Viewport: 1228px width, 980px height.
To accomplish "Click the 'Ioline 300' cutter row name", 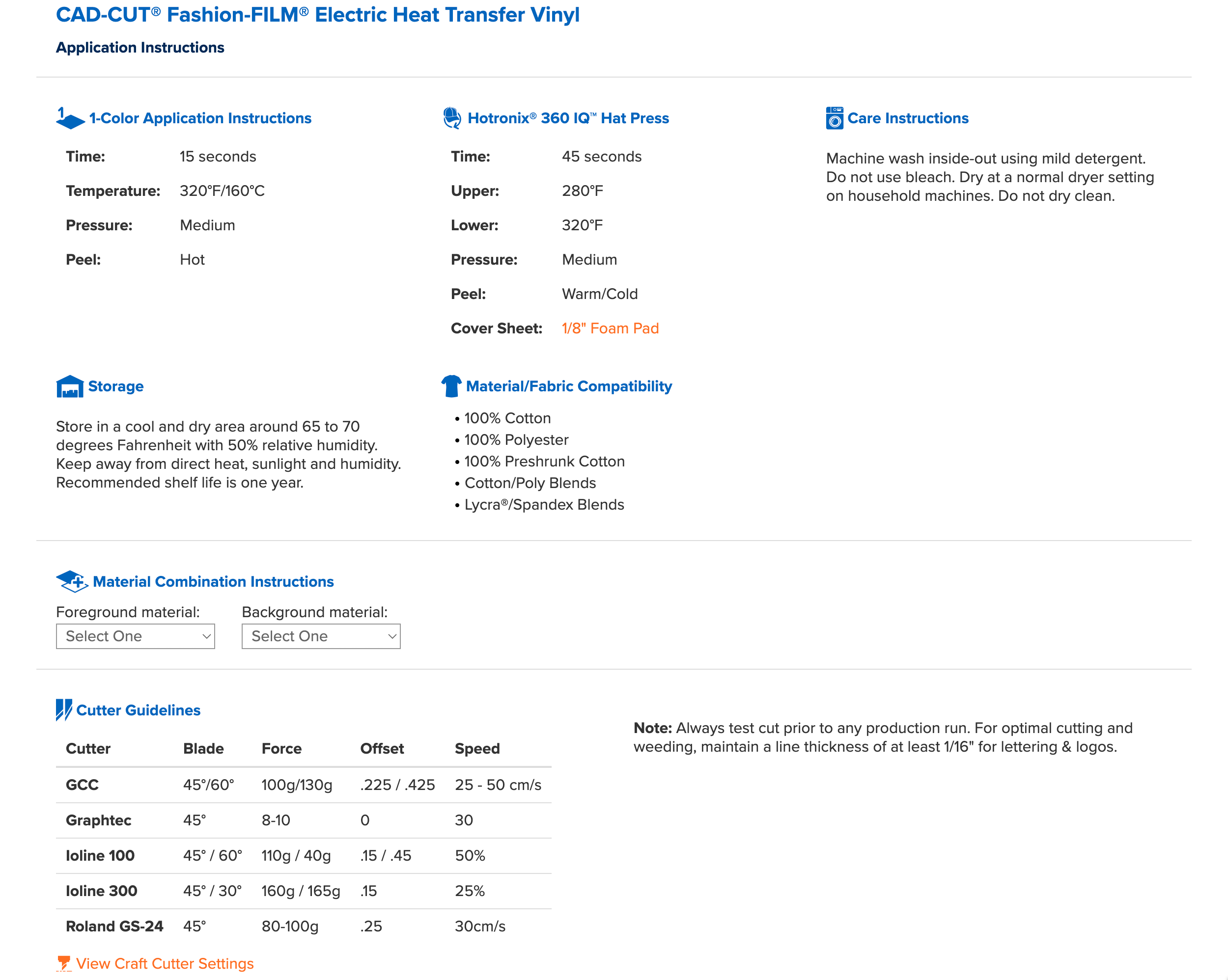I will pos(101,891).
